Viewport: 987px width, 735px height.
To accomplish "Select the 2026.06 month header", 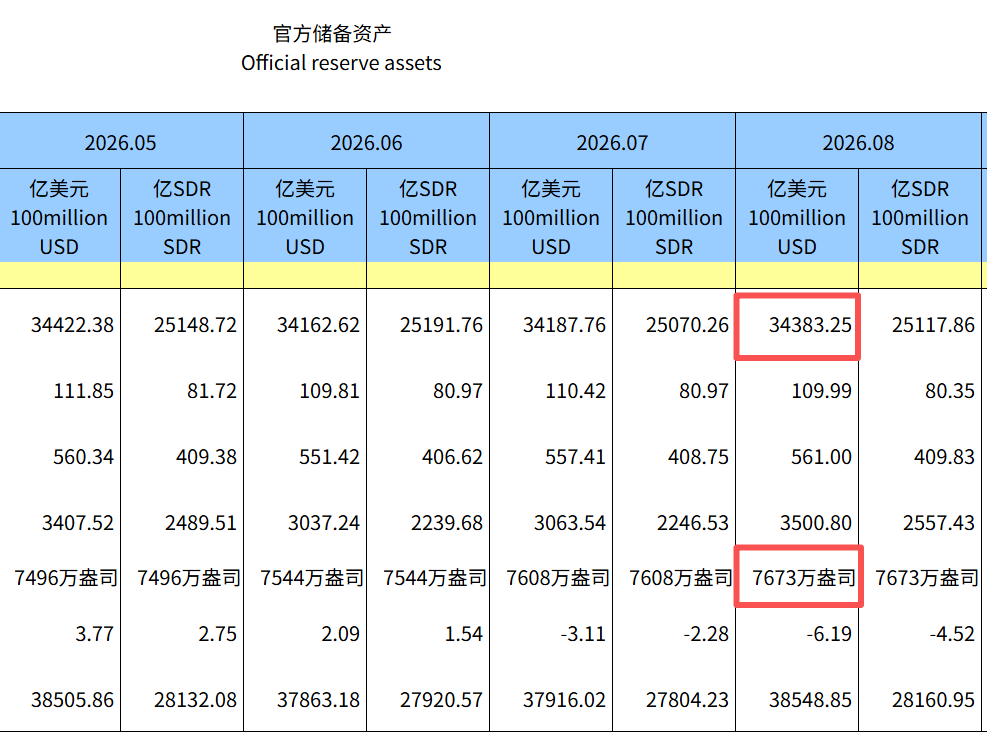I will click(366, 143).
